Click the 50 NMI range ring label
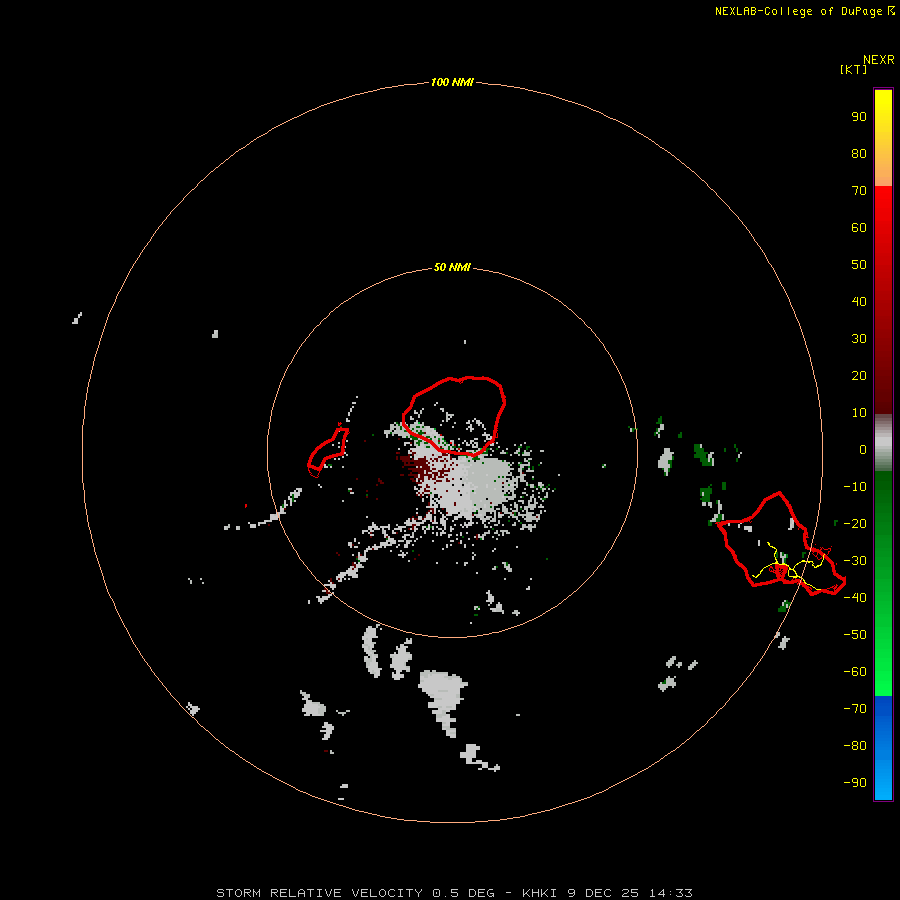Screen dimensions: 900x900 tap(452, 267)
